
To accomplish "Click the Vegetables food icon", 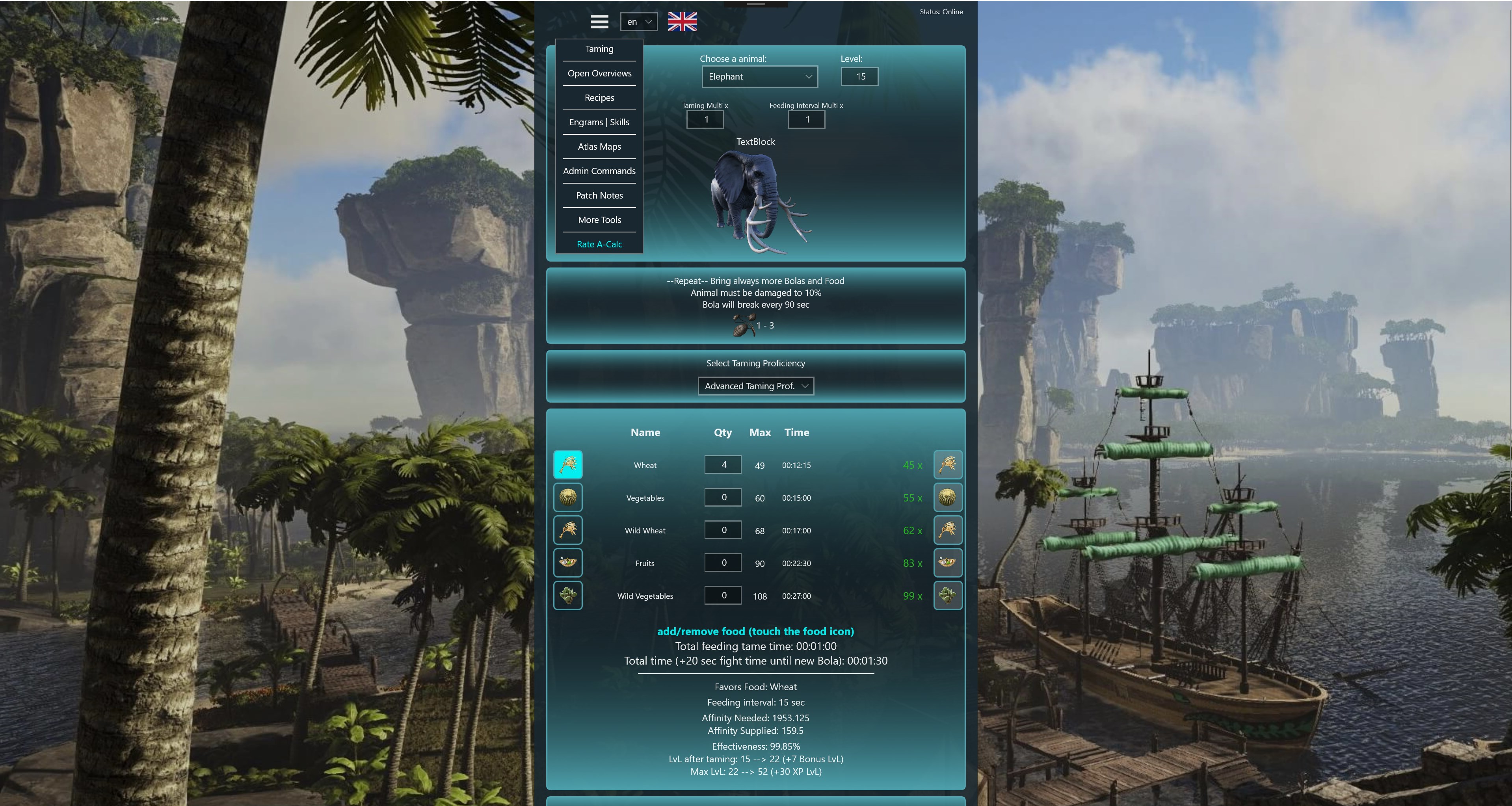I will 568,497.
